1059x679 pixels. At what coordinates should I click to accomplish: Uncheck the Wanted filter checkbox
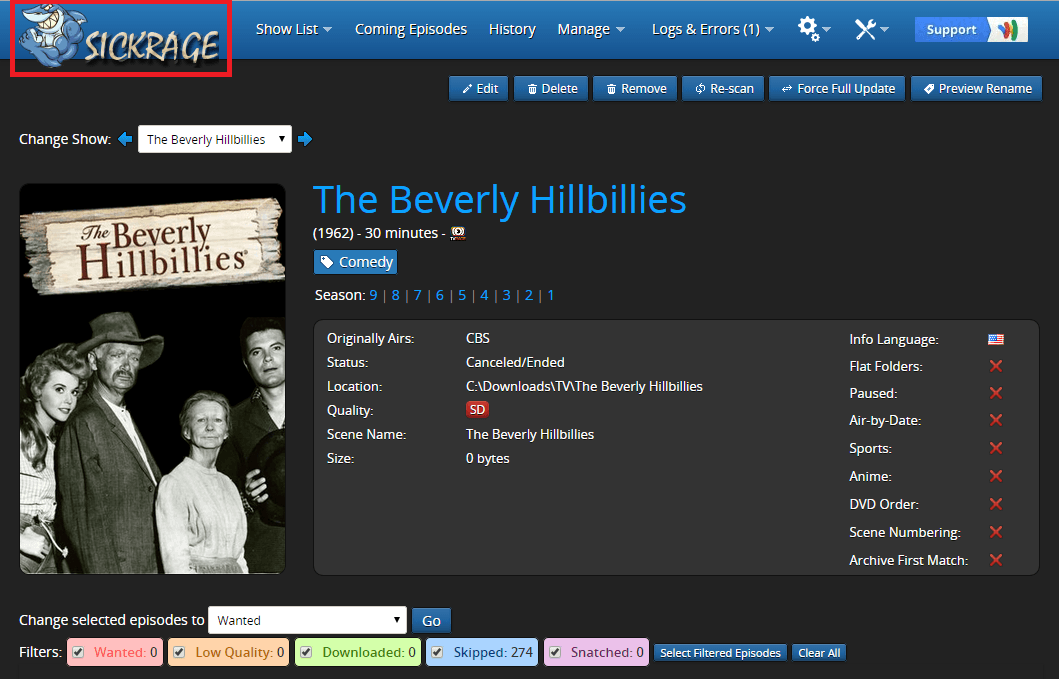78,653
